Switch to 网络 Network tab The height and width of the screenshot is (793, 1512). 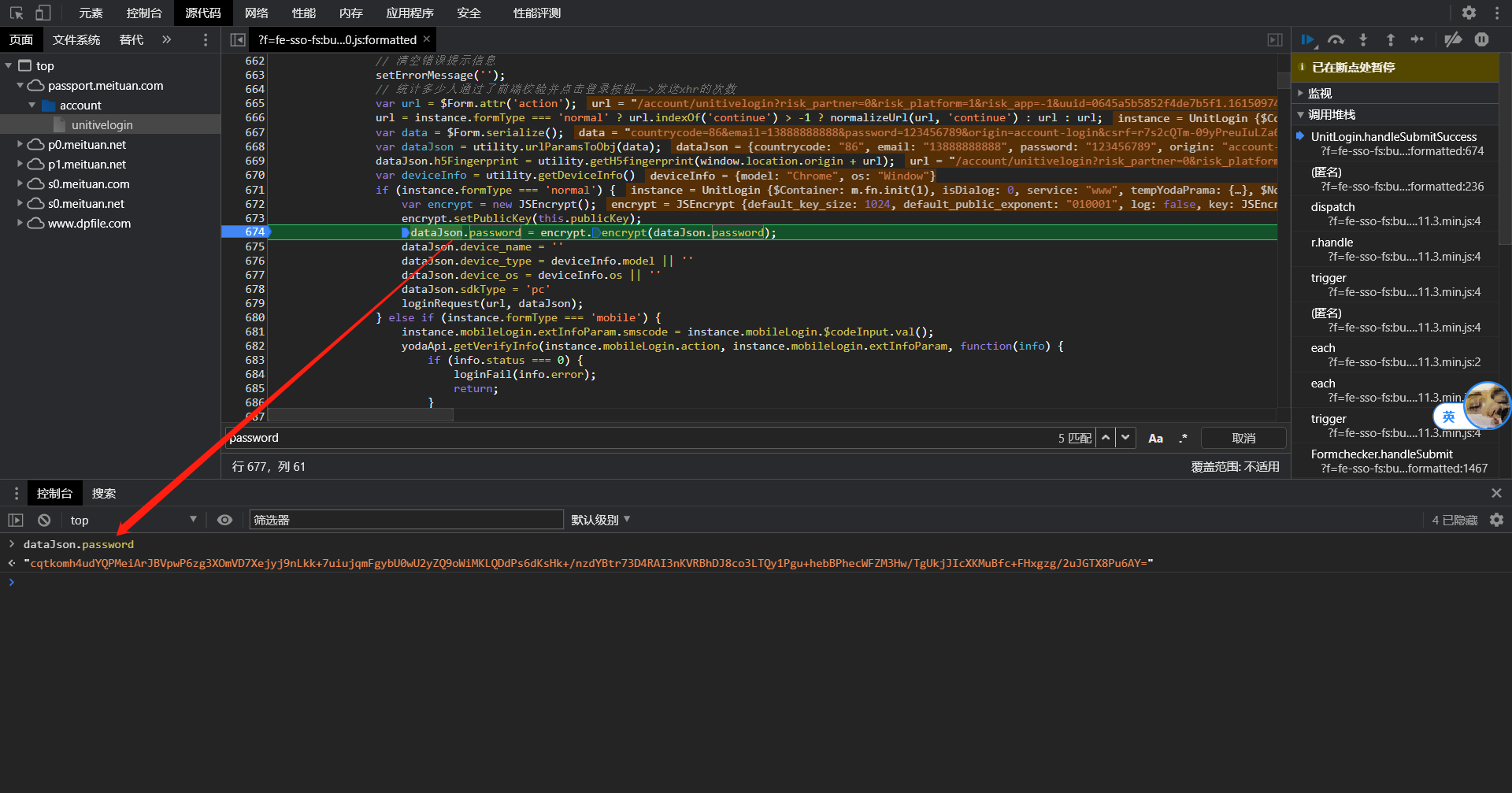[256, 13]
